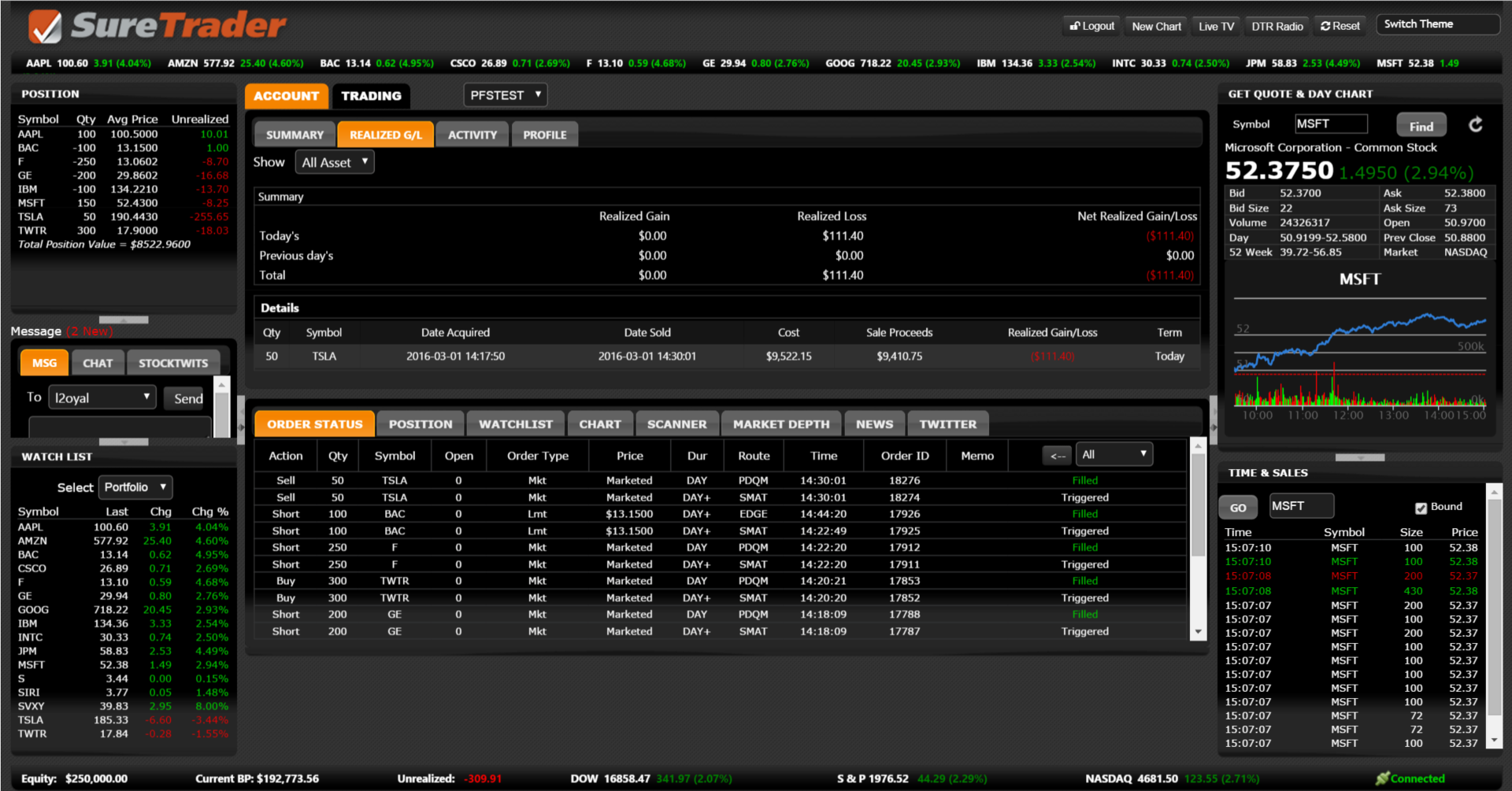This screenshot has width=1512, height=791.
Task: Click the Order ID column header
Action: click(905, 456)
